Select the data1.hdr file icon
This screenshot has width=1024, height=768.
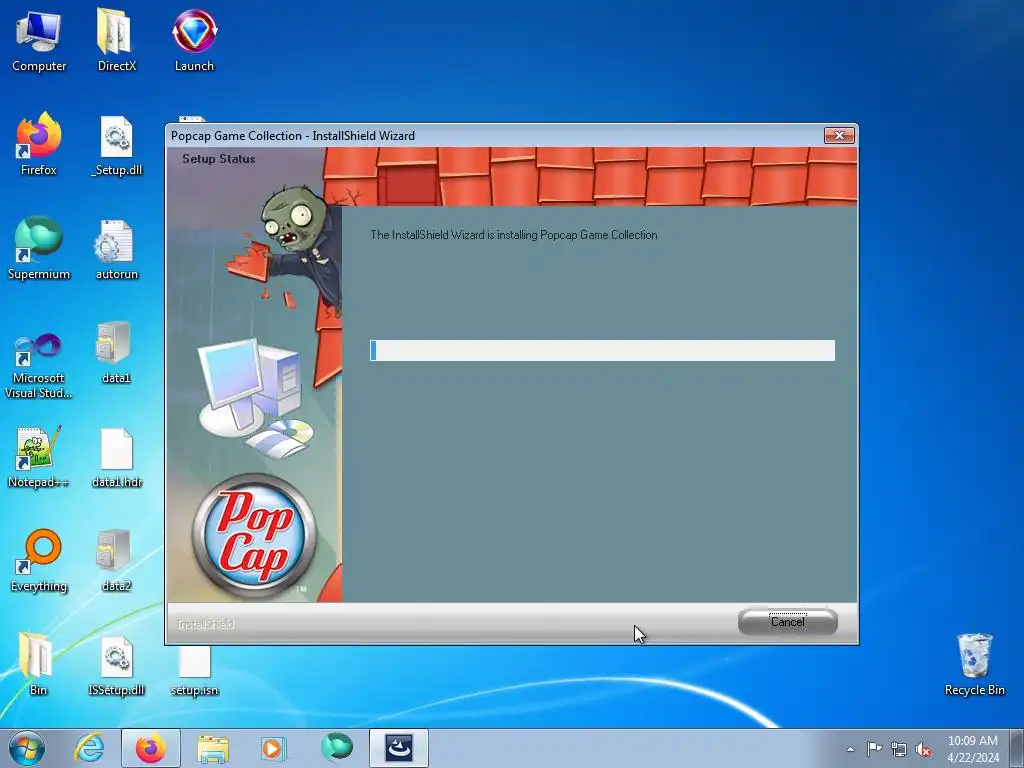coord(117,458)
